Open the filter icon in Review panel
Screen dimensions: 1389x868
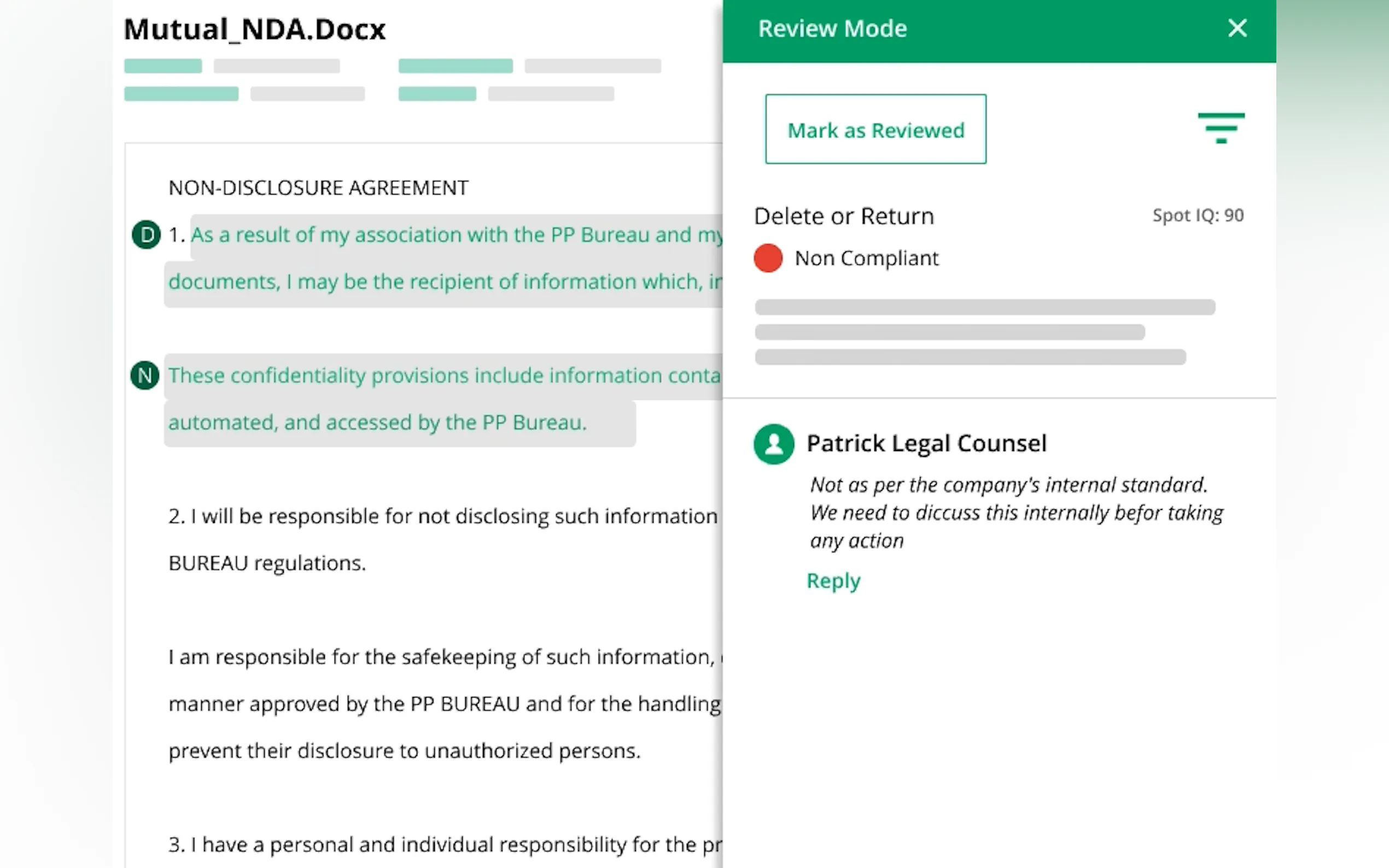tap(1220, 128)
